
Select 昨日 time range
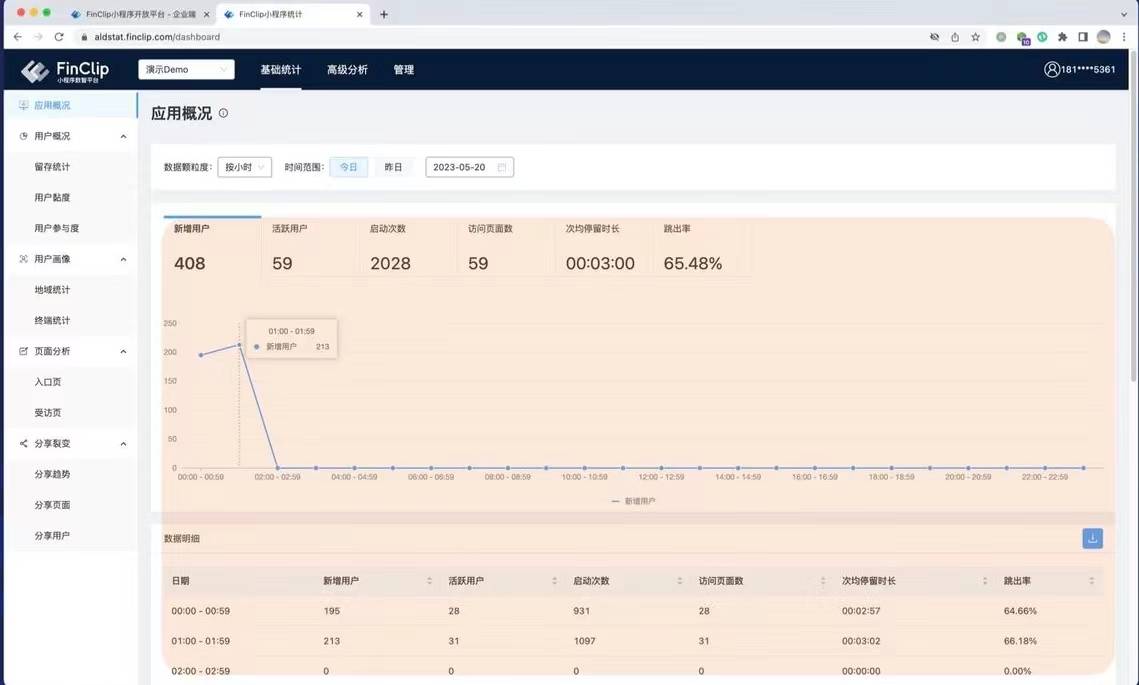[x=393, y=167]
